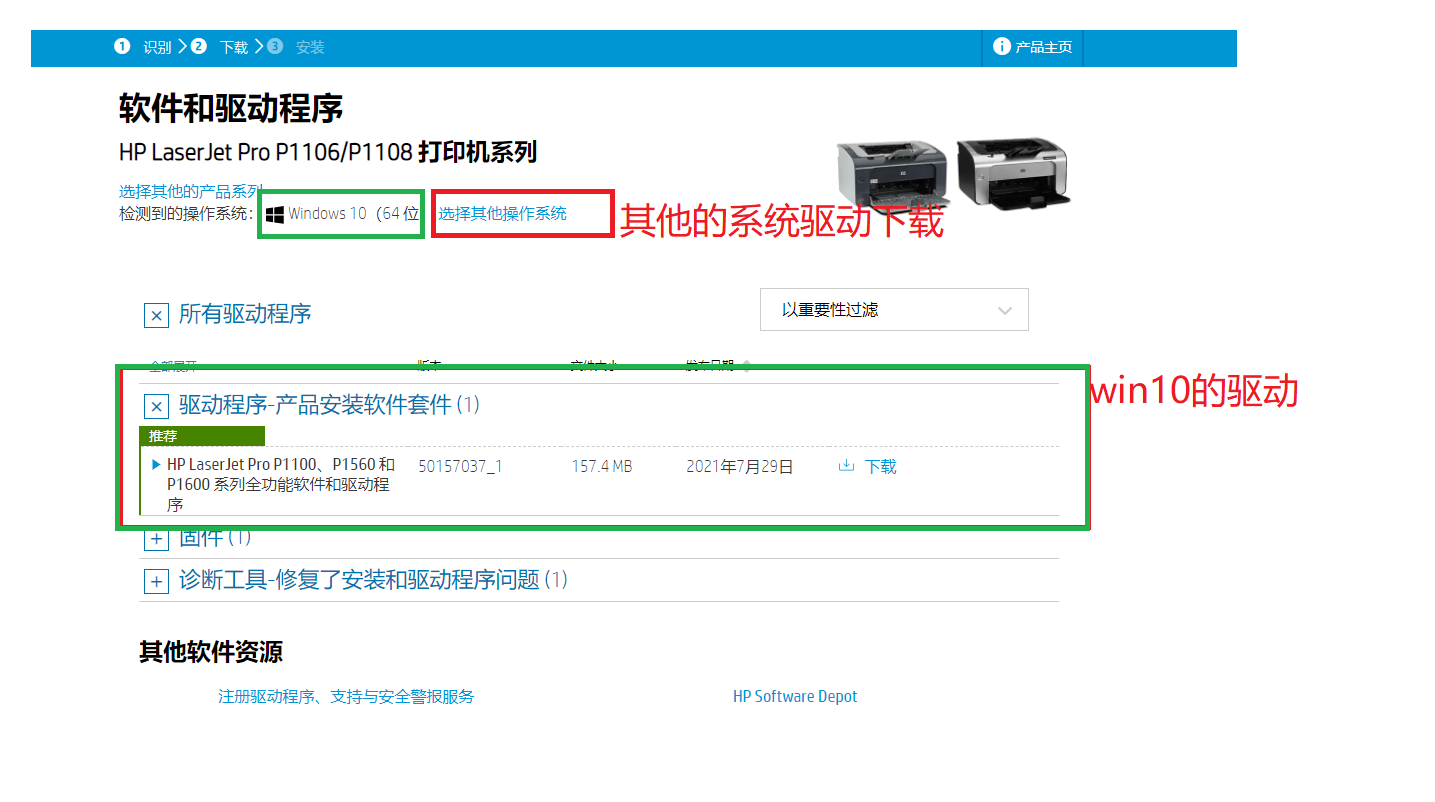This screenshot has height=802, width=1435.
Task: Go to step 2 下载
Action: point(219,47)
